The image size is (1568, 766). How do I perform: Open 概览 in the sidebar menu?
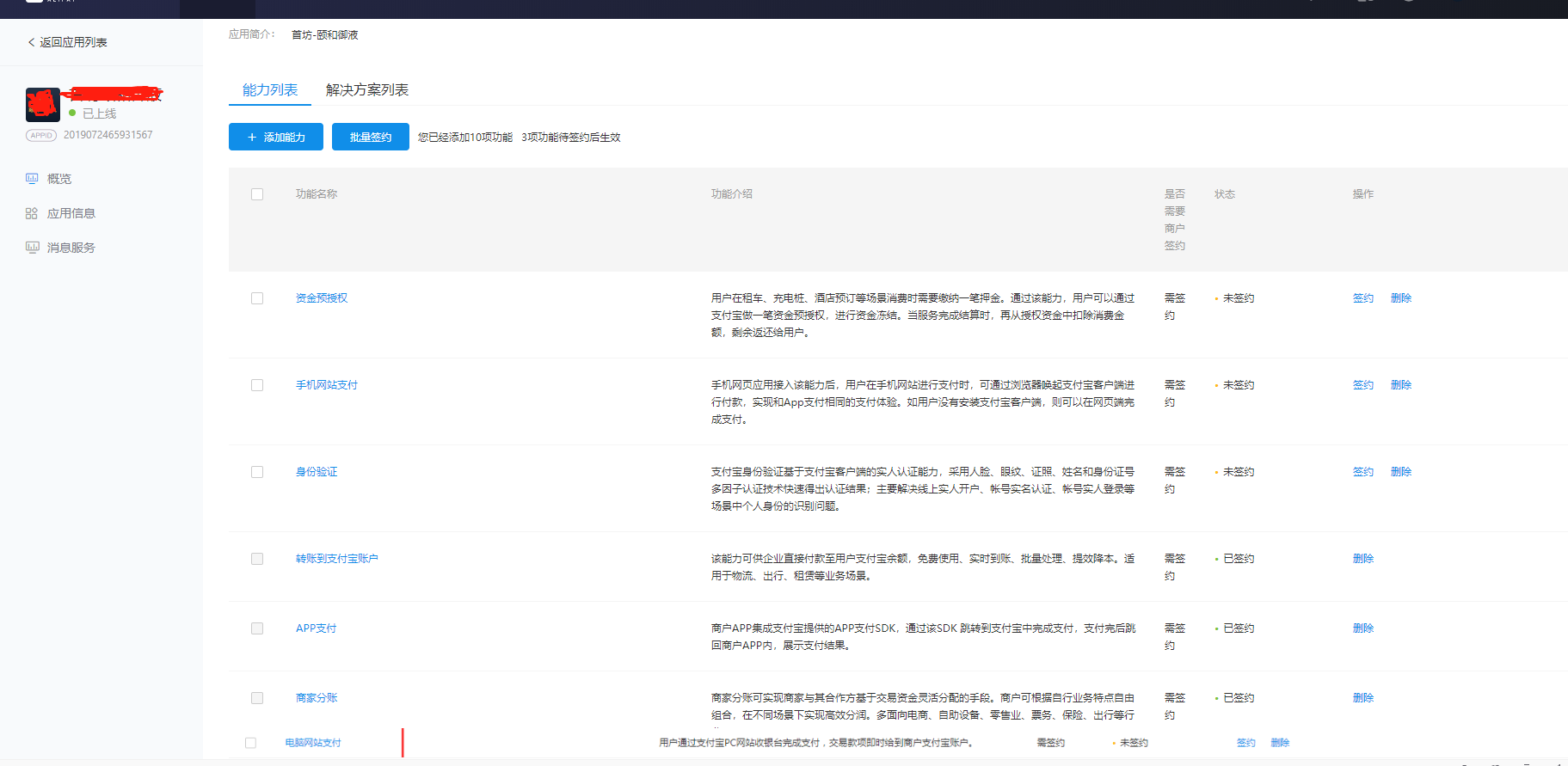tap(59, 179)
